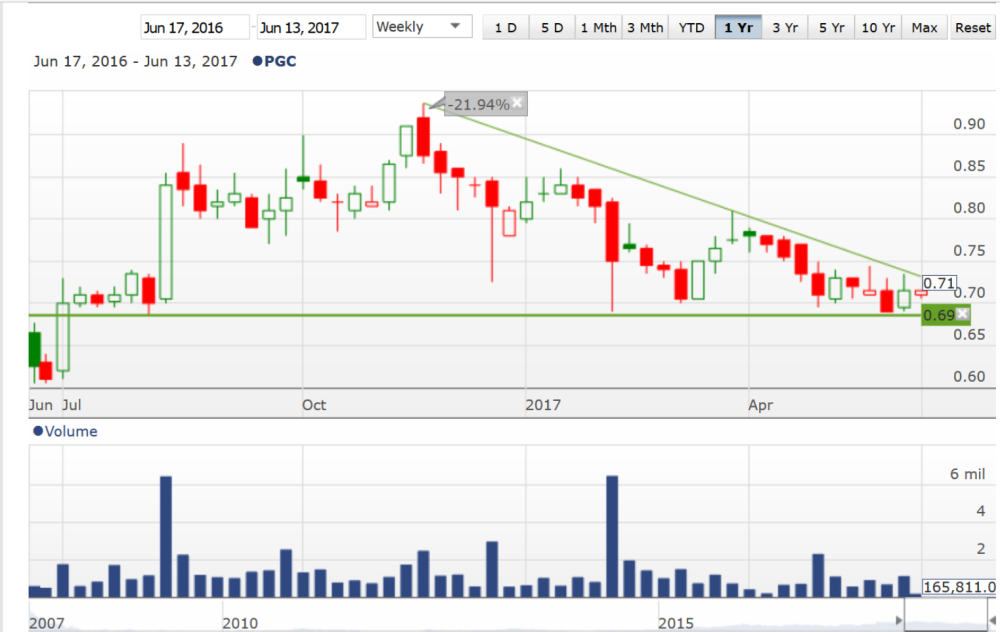The height and width of the screenshot is (632, 1000).
Task: Select the 3 Yr range
Action: click(x=785, y=27)
